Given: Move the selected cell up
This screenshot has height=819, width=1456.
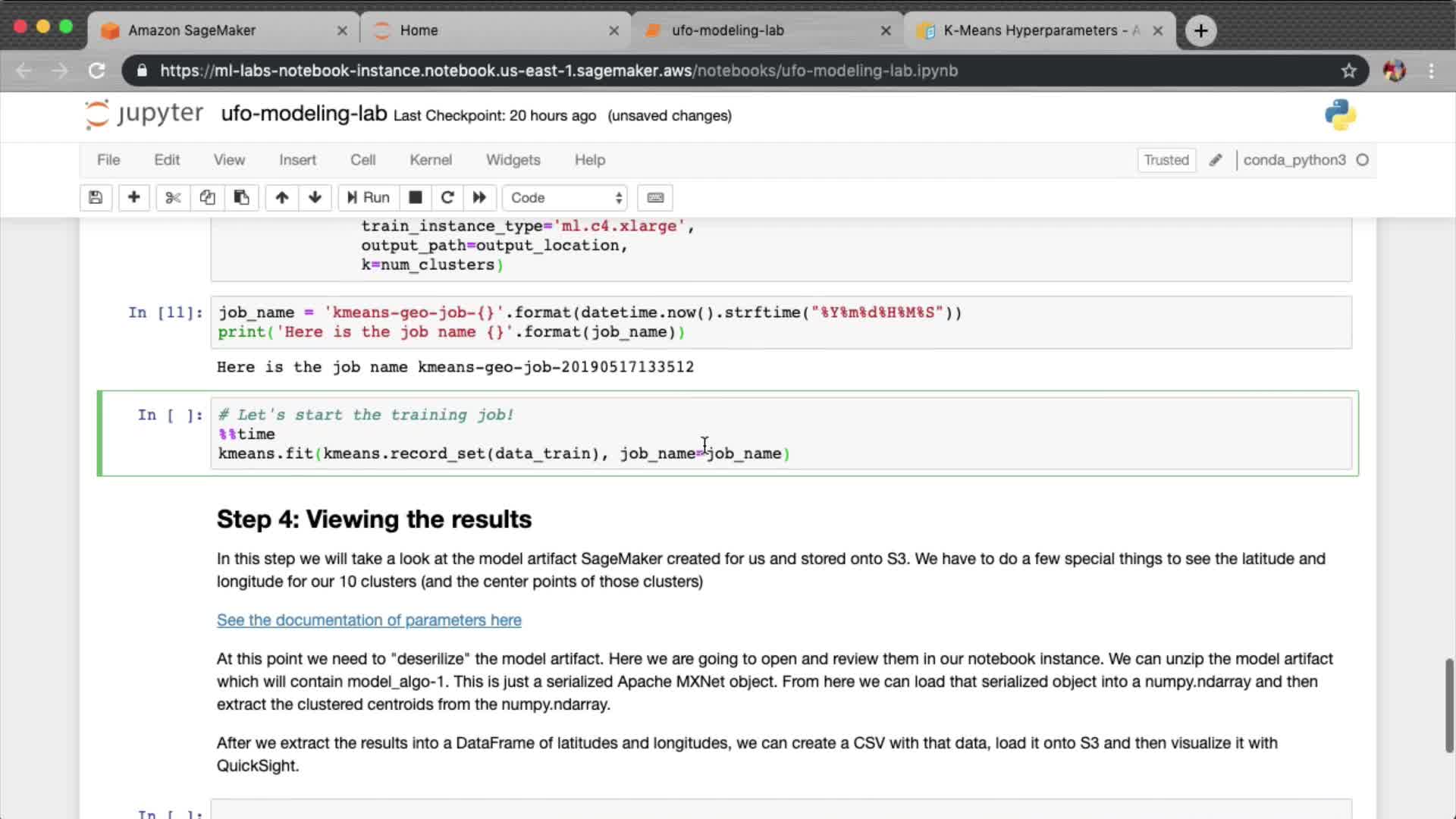Looking at the screenshot, I should 281,198.
